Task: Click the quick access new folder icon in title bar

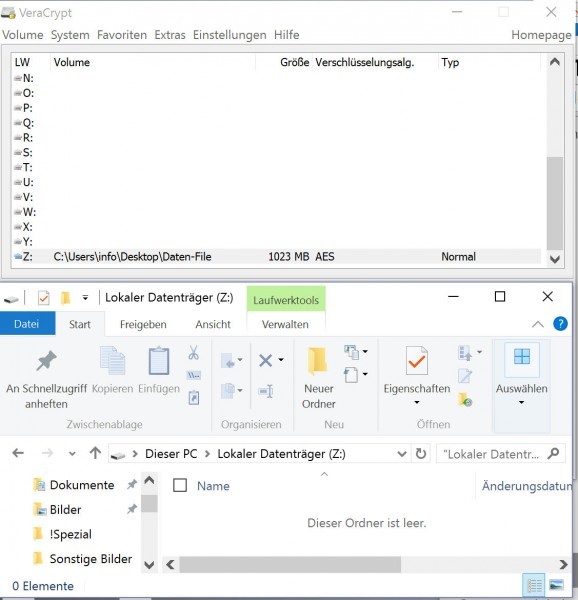Action: [66, 298]
